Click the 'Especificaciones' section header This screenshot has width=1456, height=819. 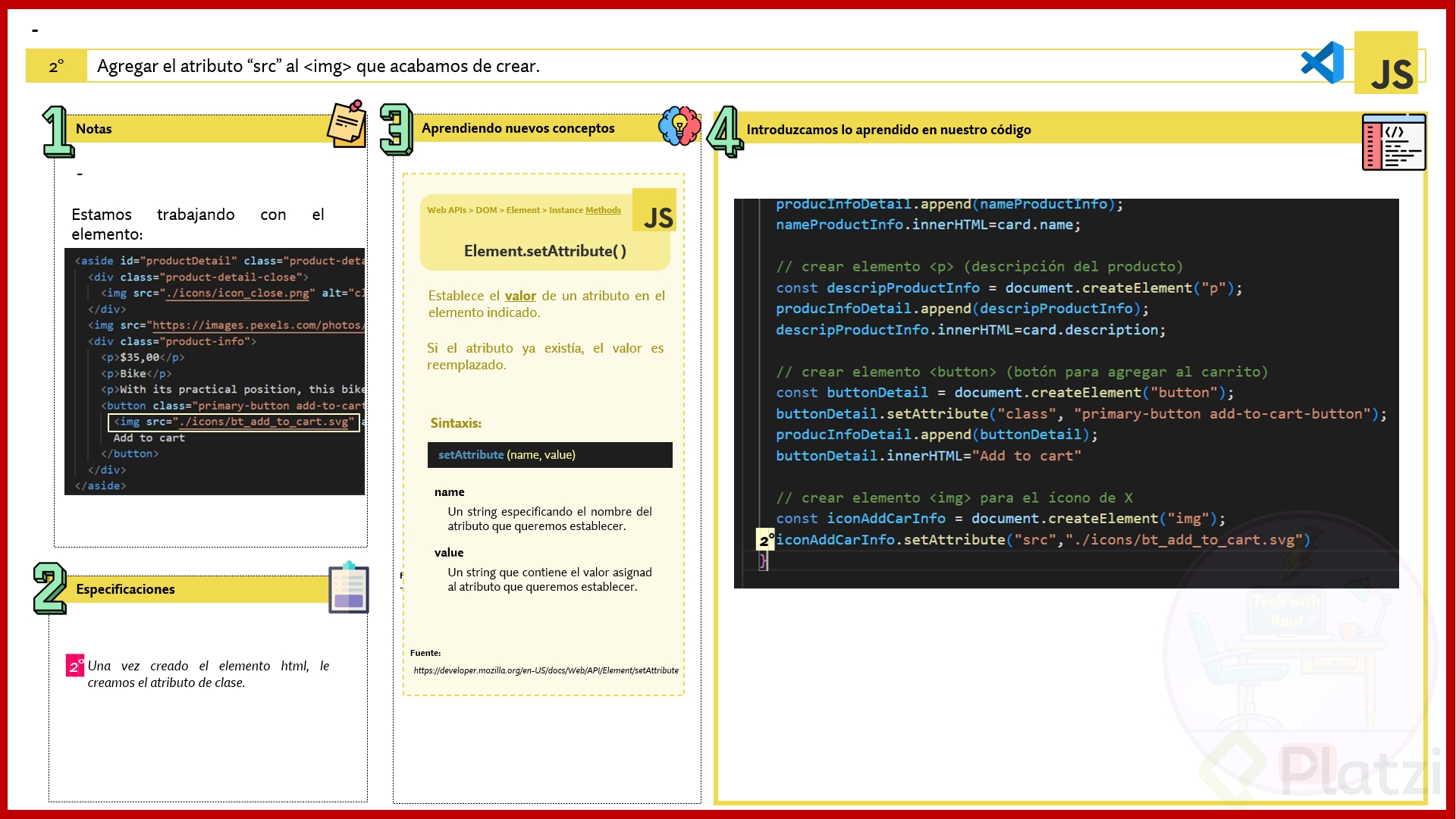point(125,589)
